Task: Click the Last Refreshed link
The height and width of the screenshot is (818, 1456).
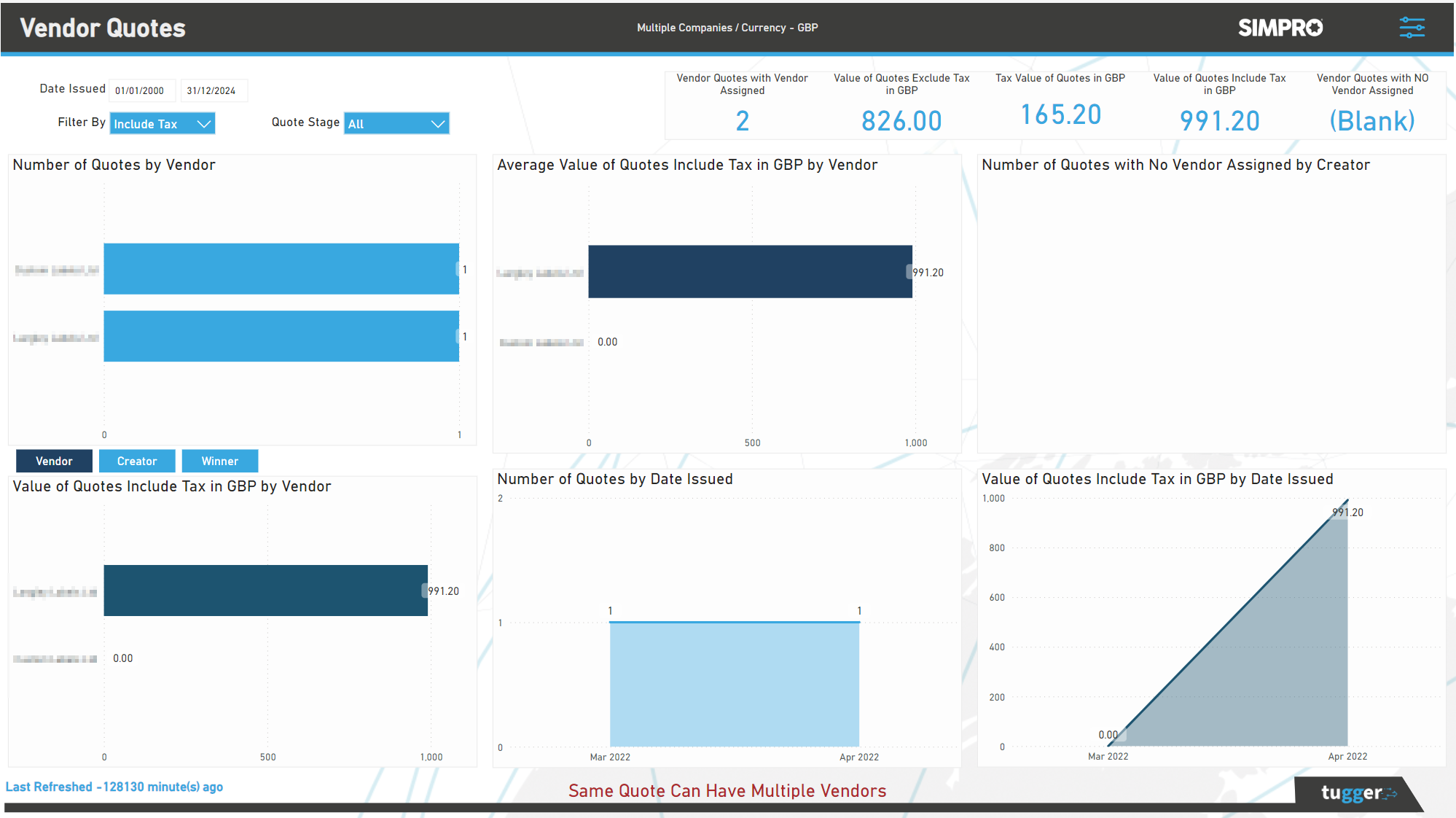Action: [x=114, y=786]
